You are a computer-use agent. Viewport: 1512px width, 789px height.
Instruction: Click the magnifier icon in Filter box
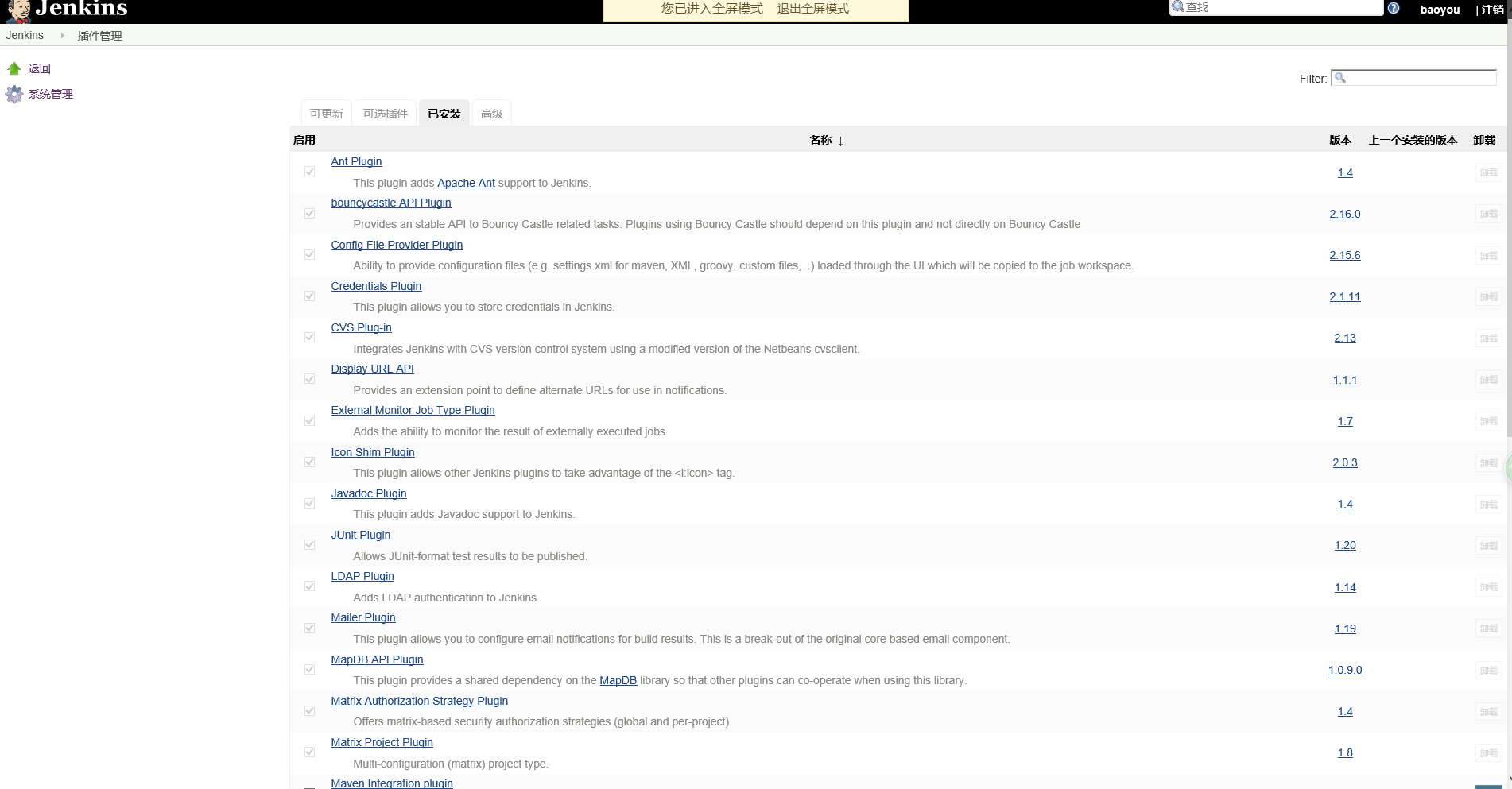(x=1340, y=78)
